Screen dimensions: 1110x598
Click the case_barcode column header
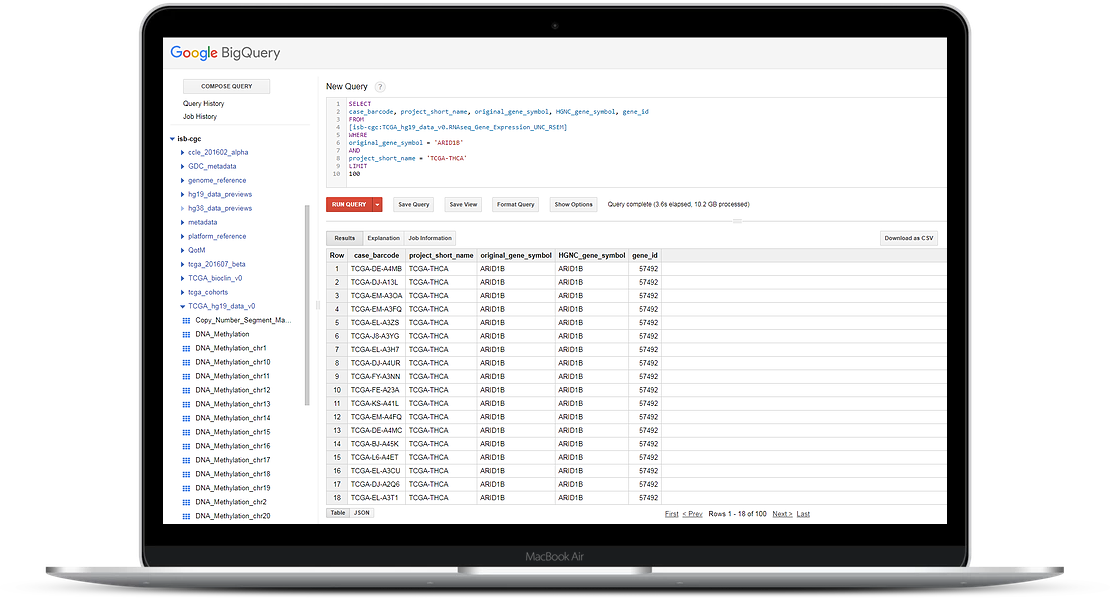(x=377, y=255)
